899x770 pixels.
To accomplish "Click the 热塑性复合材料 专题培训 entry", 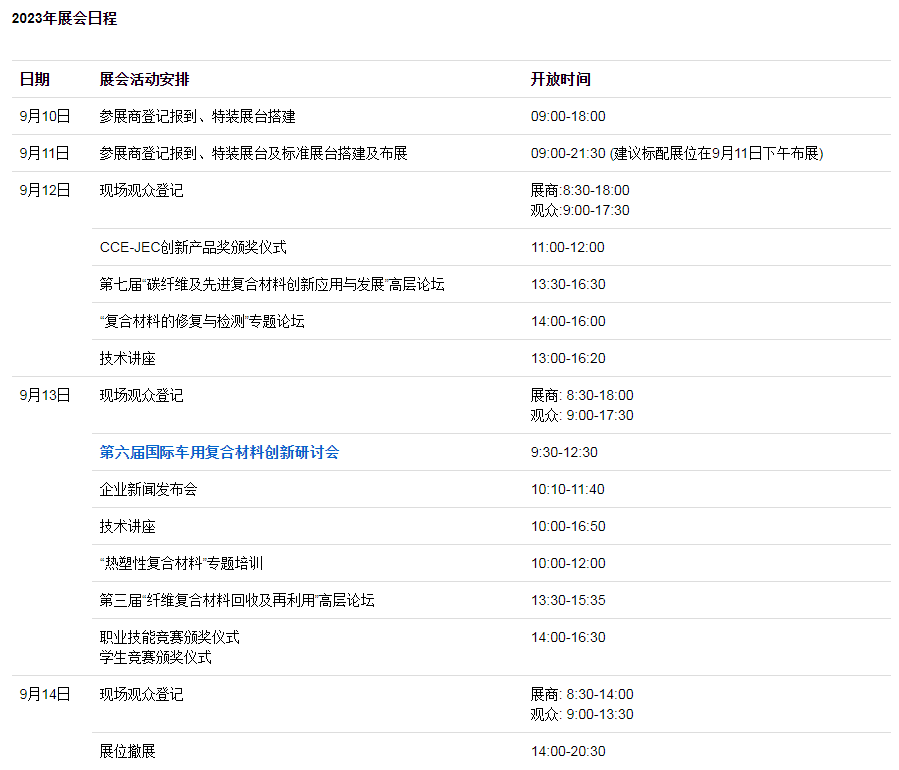I will click(x=181, y=563).
